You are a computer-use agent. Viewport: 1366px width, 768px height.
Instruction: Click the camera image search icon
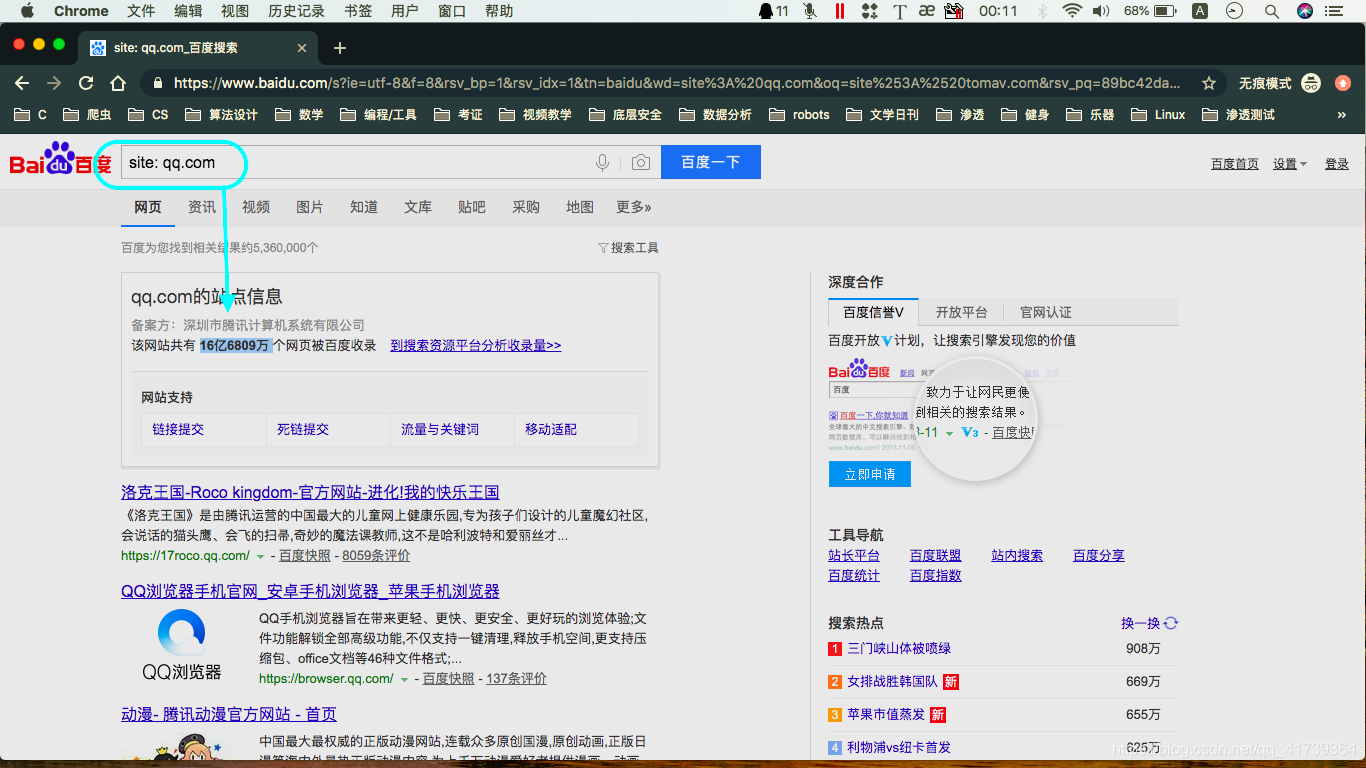pos(641,162)
